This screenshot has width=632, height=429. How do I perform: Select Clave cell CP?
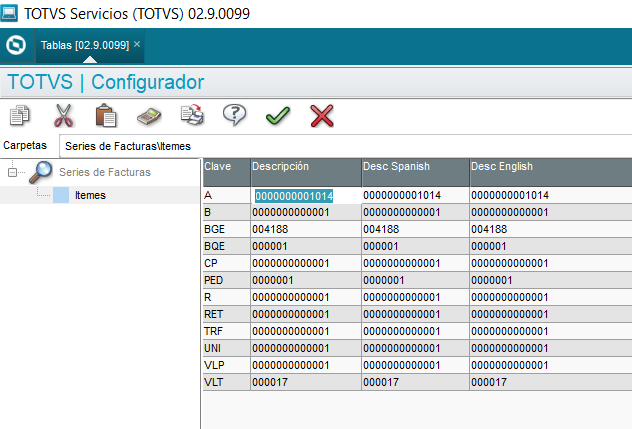(227, 263)
